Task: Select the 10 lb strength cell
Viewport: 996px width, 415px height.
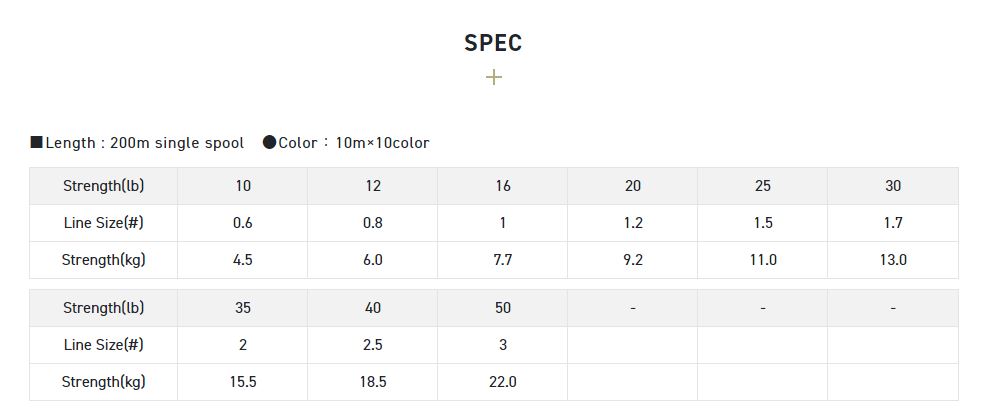Action: [243, 186]
